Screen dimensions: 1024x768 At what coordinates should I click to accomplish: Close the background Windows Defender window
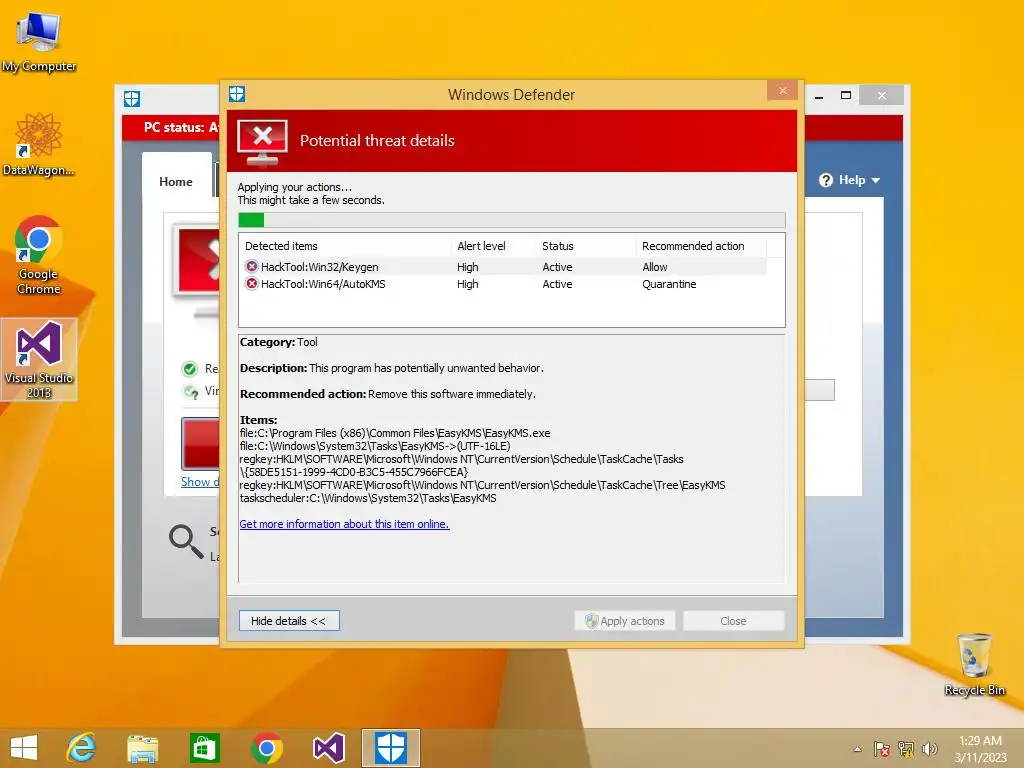pyautogui.click(x=882, y=95)
